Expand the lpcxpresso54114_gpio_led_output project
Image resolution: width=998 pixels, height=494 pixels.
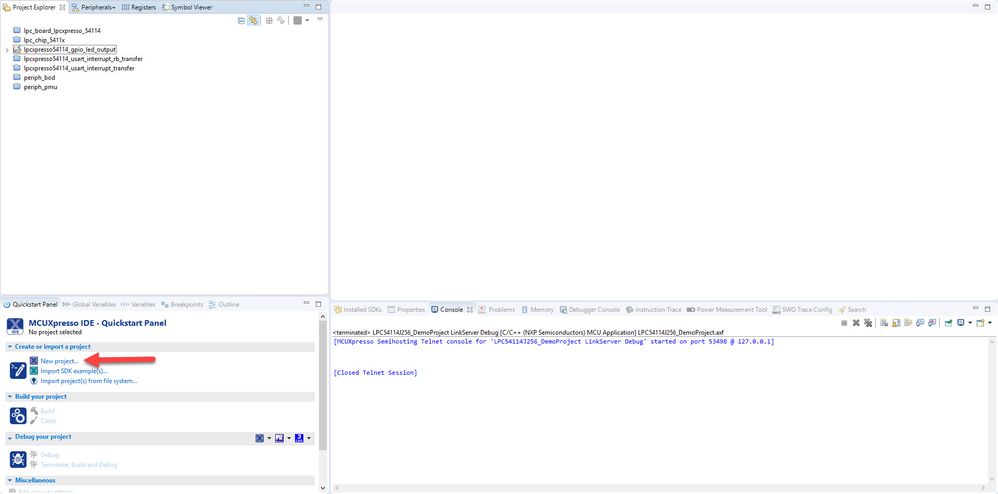(x=6, y=50)
